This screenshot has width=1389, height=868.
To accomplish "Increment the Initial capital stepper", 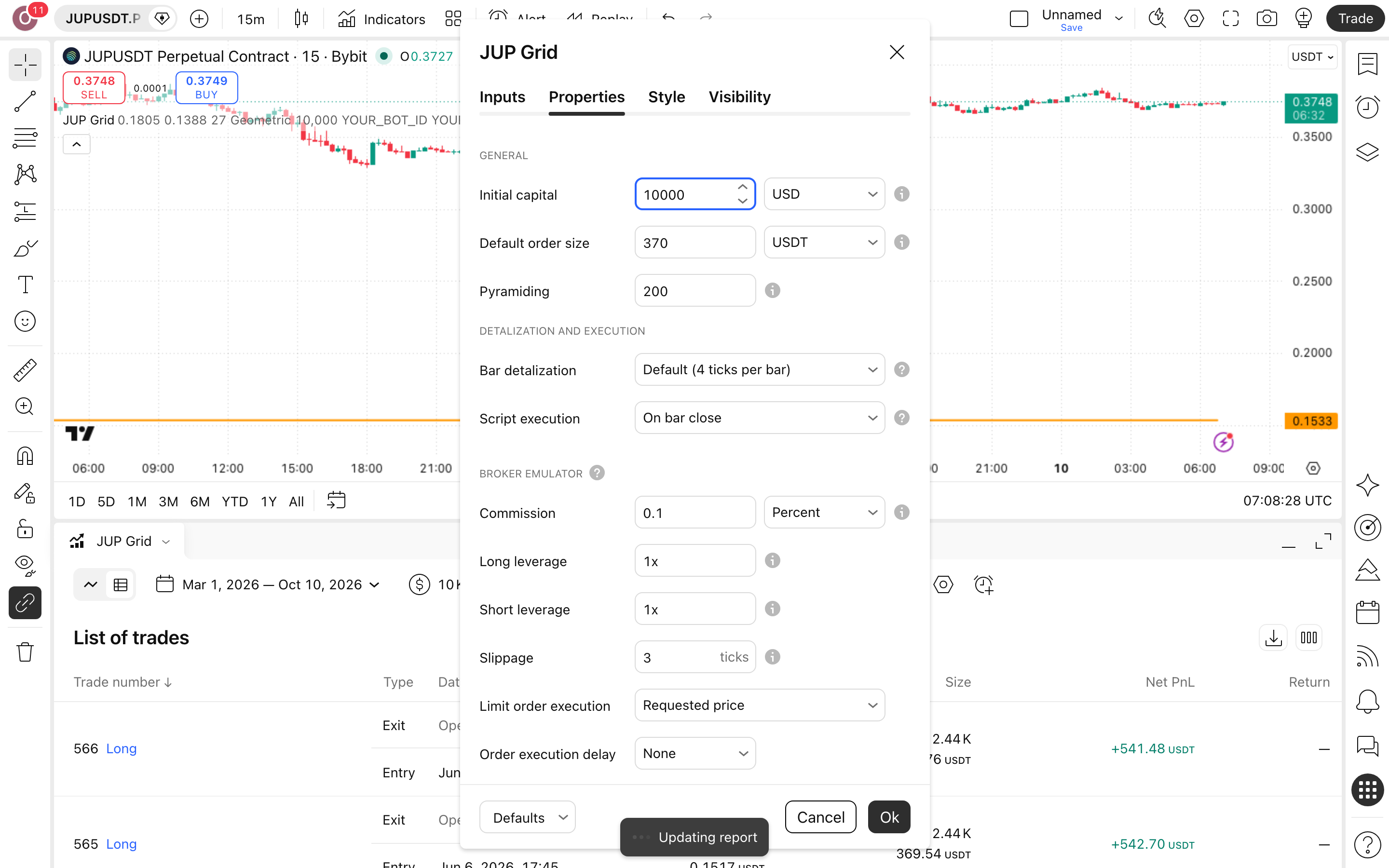I will [x=742, y=187].
